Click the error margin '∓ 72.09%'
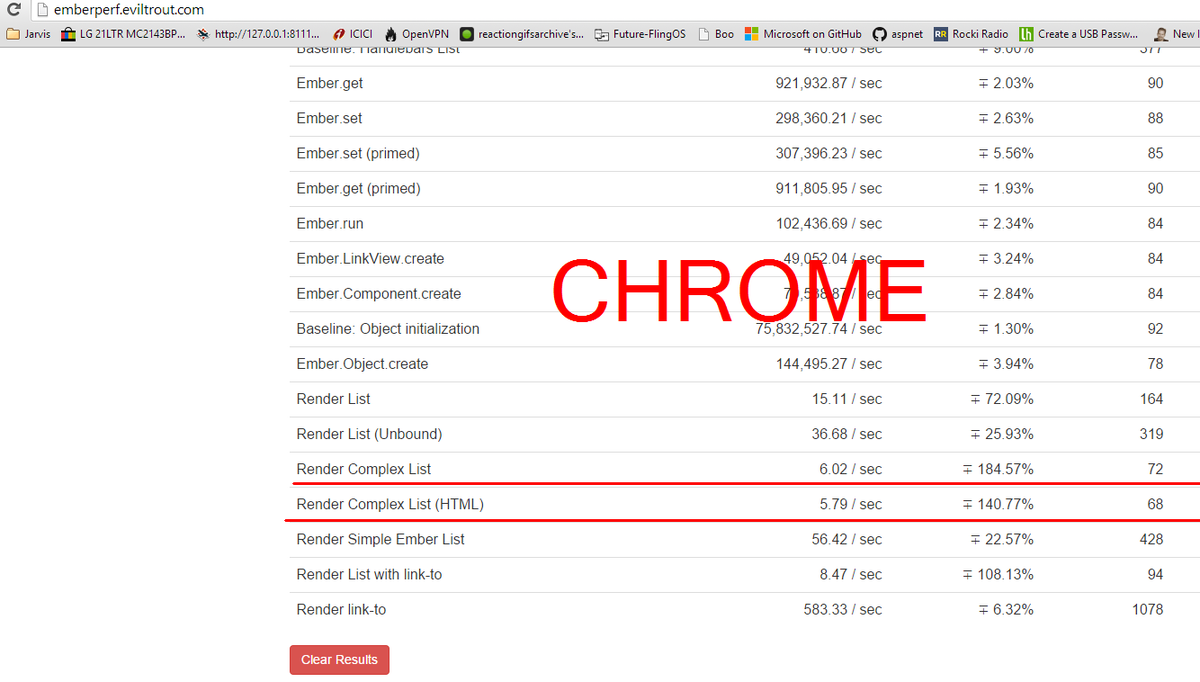Image resolution: width=1200 pixels, height=682 pixels. pos(1002,399)
